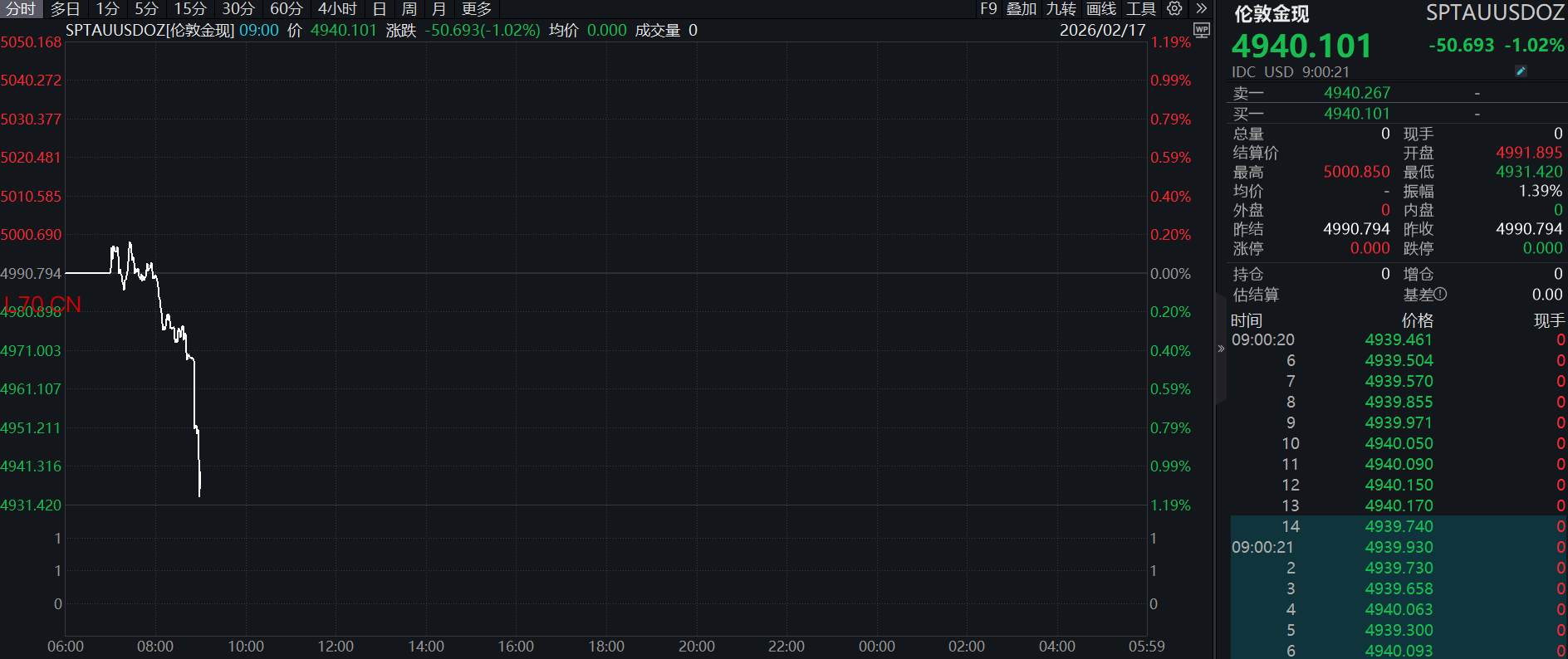Select the 09:00:21 tick row at 4939.930
Viewport: 1568px width, 659px height.
point(1398,548)
